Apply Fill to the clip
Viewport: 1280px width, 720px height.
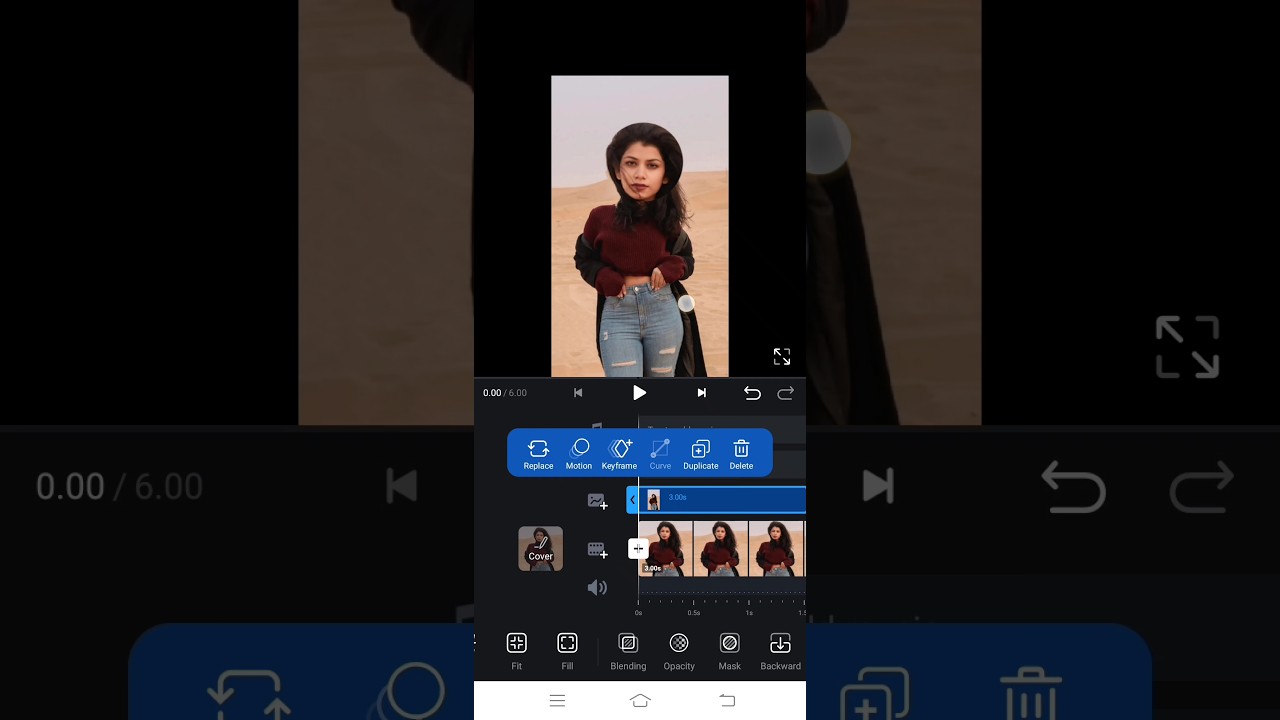(x=567, y=651)
